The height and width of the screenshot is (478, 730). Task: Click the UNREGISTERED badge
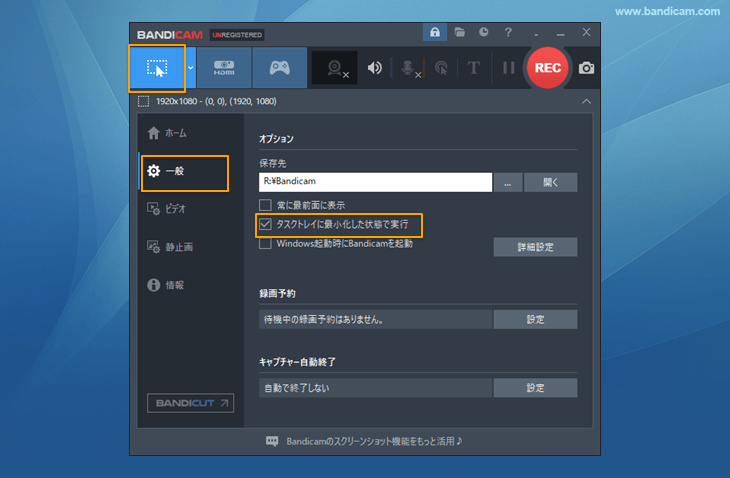237,35
